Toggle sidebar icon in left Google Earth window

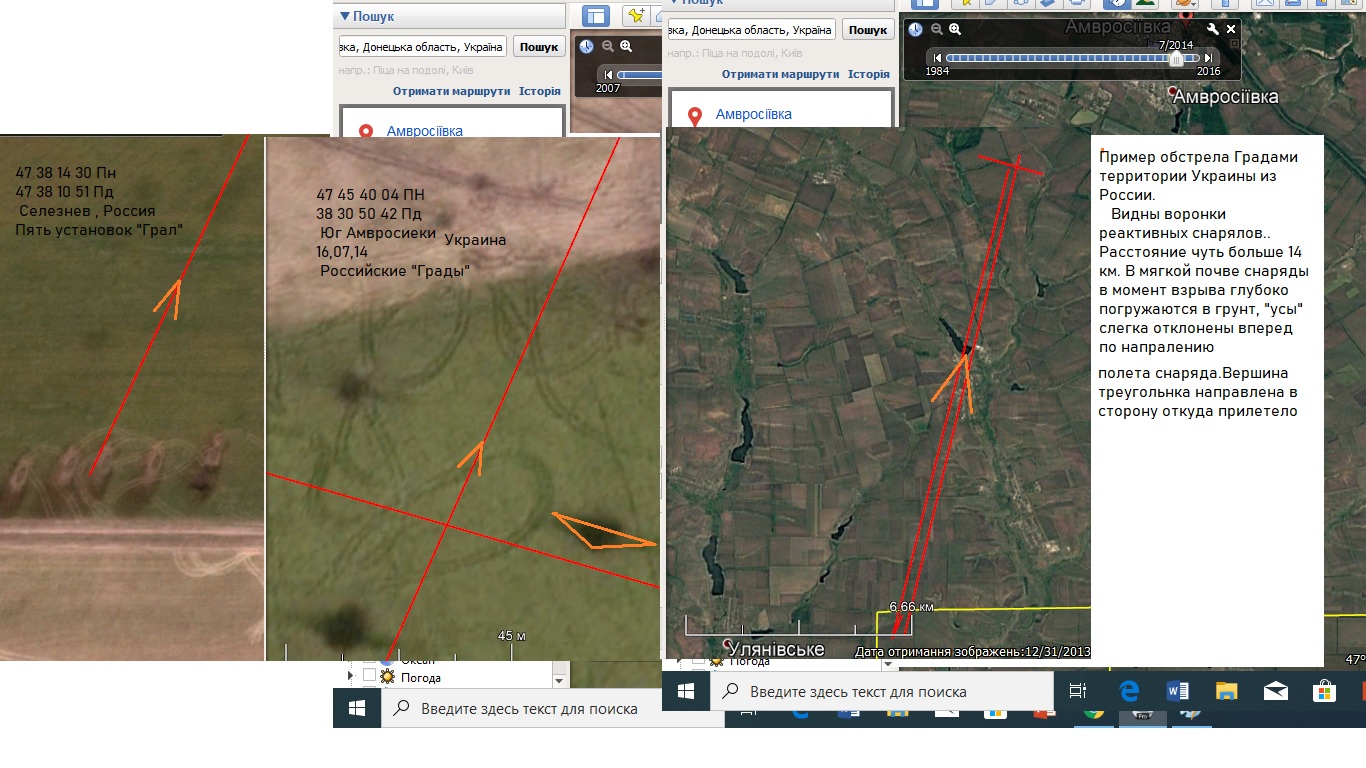[596, 15]
